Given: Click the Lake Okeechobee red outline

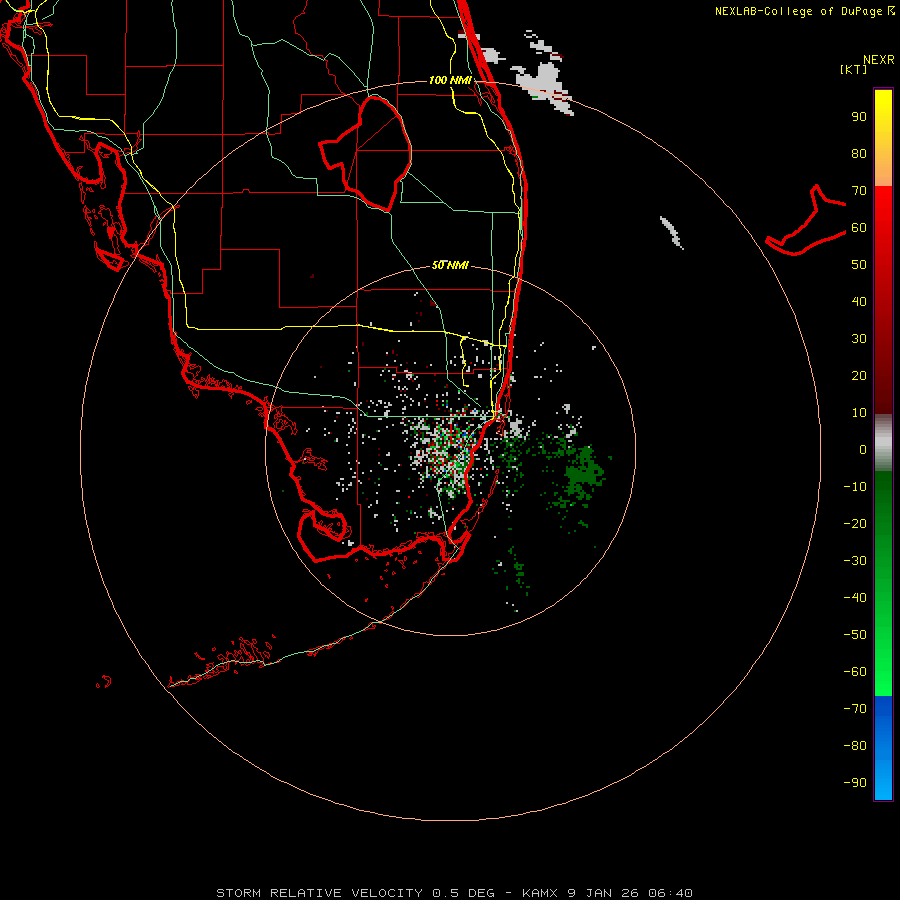Looking at the screenshot, I should (366, 153).
